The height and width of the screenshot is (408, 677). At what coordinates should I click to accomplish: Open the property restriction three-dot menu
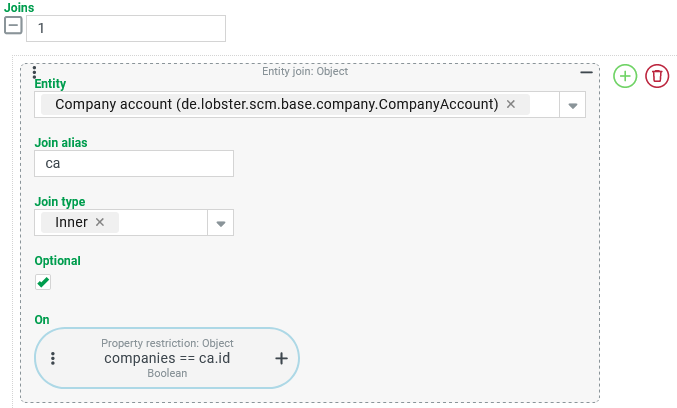pos(53,358)
